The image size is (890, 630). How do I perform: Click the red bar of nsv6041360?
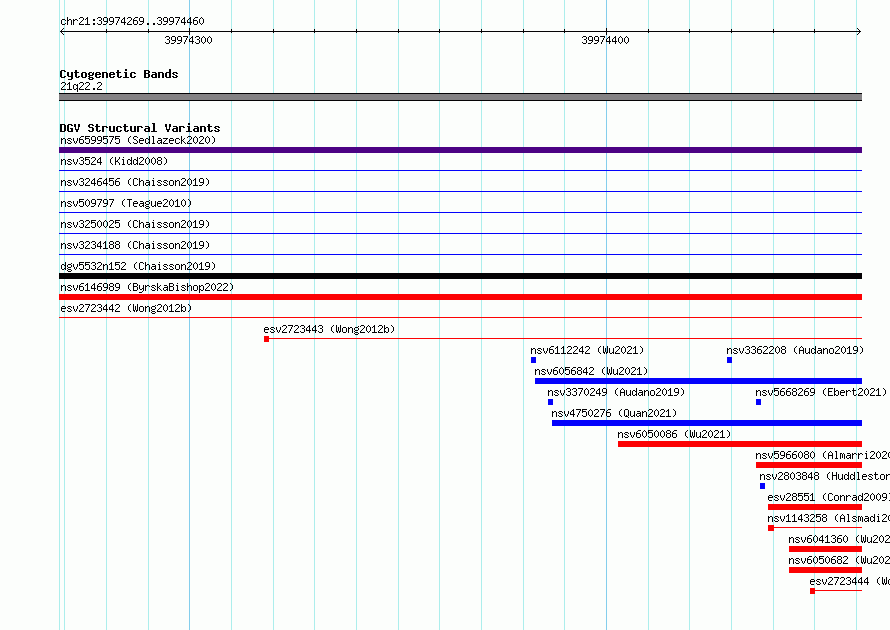tap(825, 549)
